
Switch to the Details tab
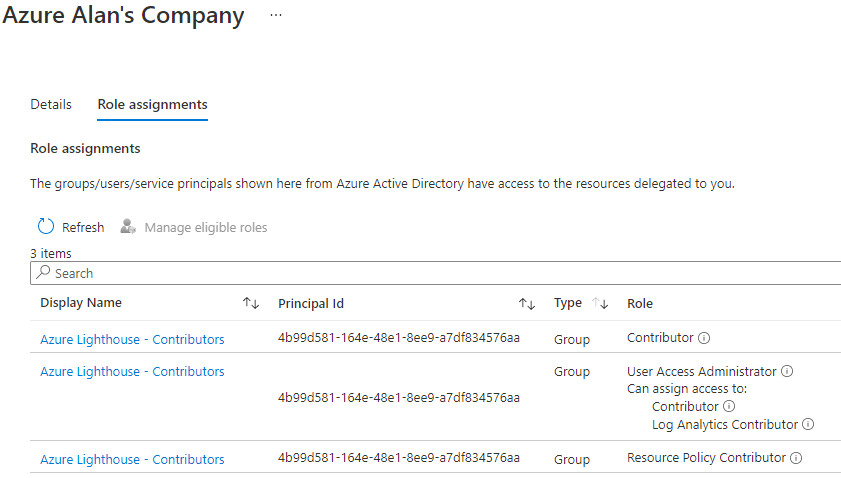[x=51, y=104]
